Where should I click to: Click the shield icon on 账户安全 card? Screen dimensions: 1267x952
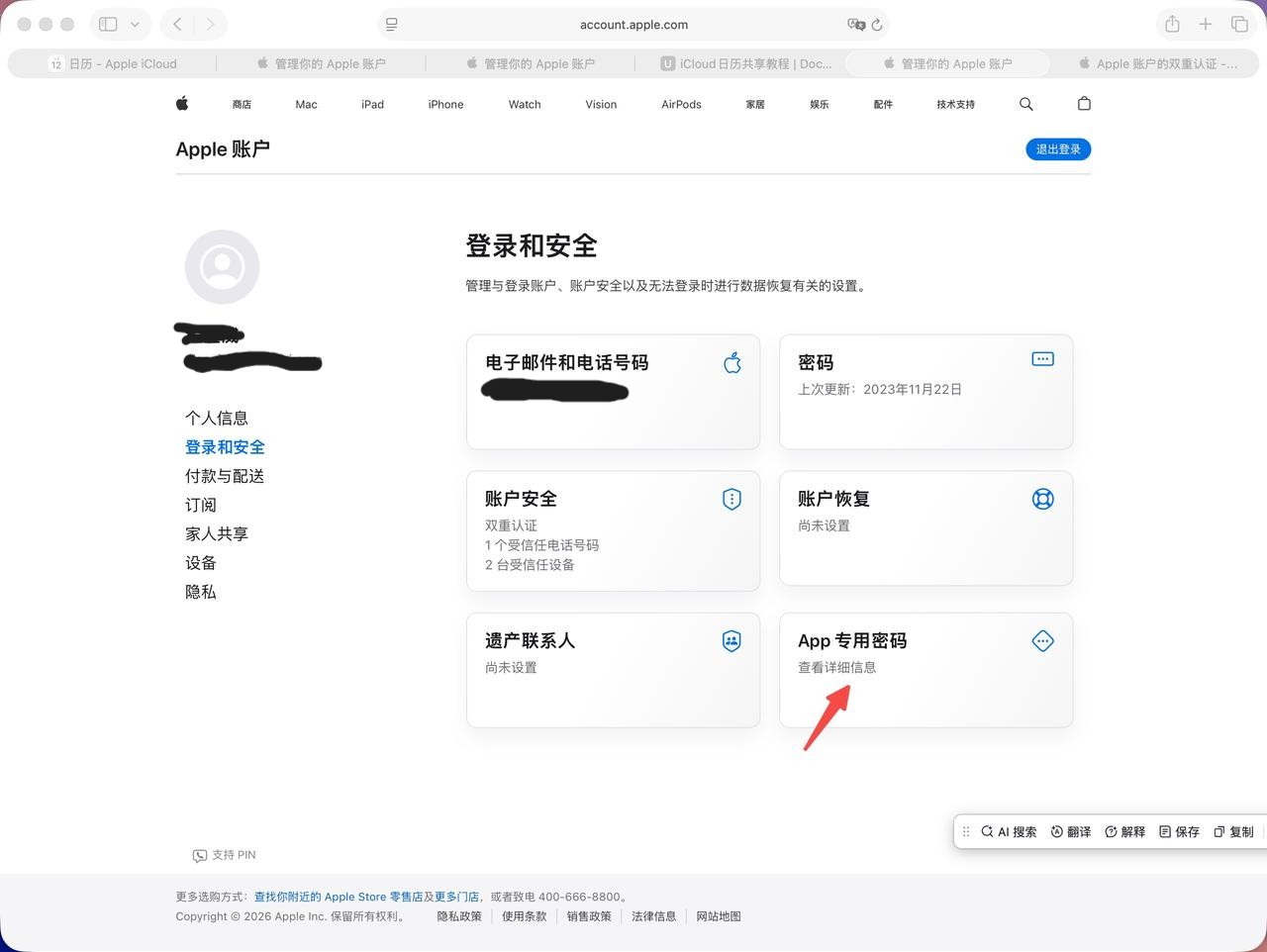732,499
